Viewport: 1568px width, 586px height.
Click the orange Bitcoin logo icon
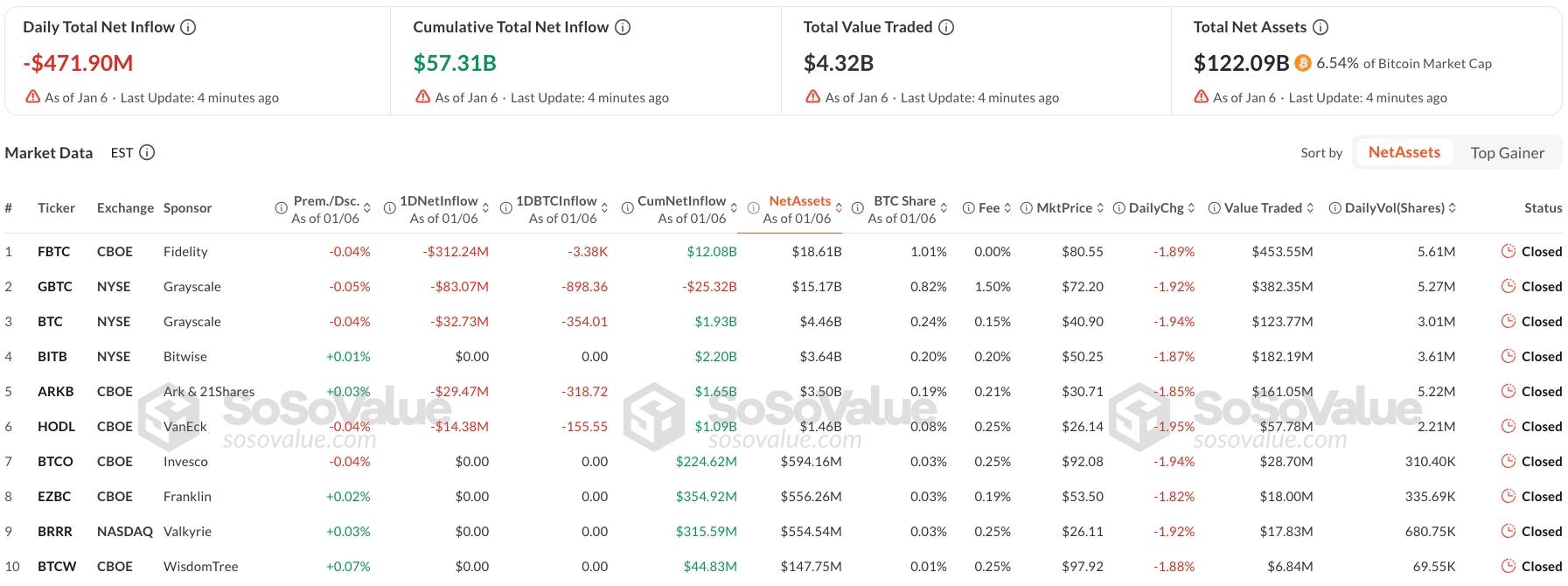pyautogui.click(x=1303, y=63)
